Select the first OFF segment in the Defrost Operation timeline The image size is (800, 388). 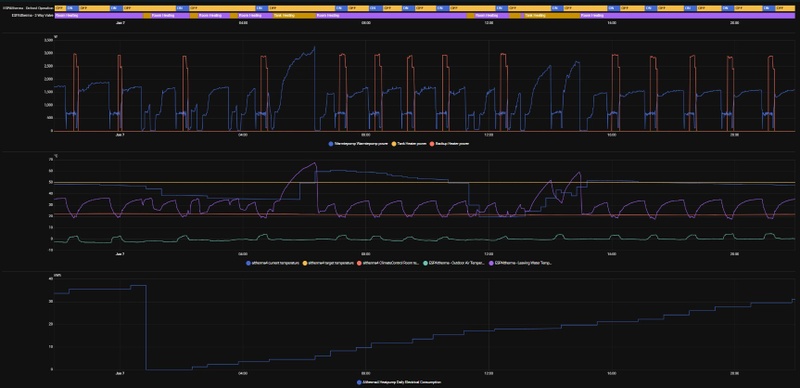[x=60, y=8]
